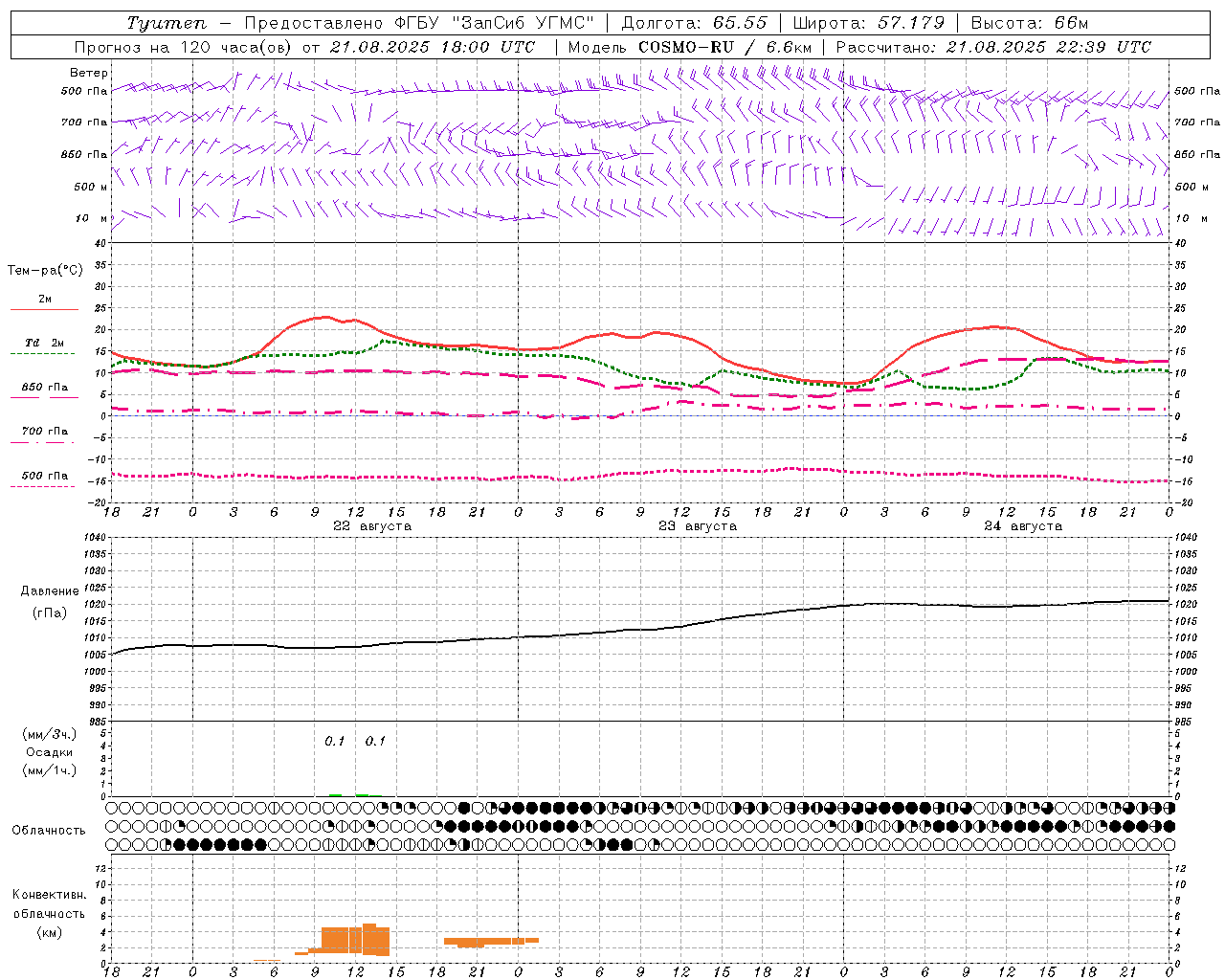The height and width of the screenshot is (980, 1225).
Task: Click the "Давление" pressure panel label
Action: point(50,591)
